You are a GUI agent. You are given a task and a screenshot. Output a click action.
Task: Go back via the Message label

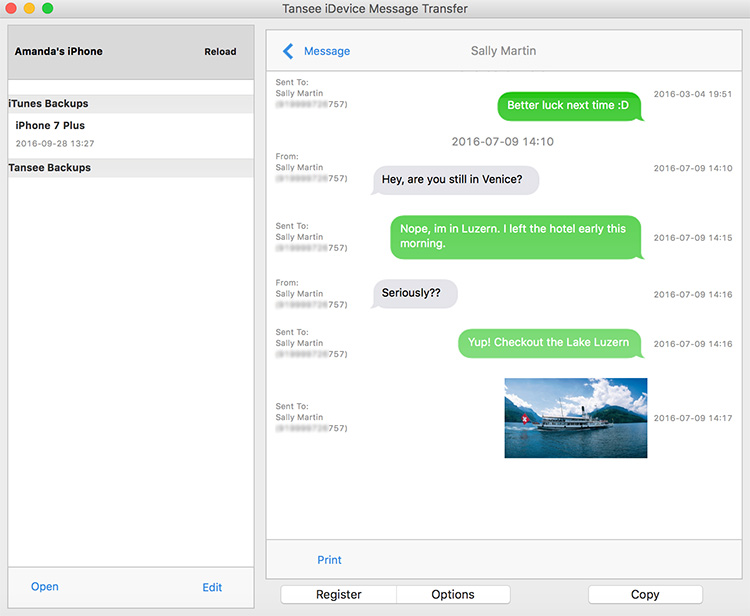(x=327, y=51)
